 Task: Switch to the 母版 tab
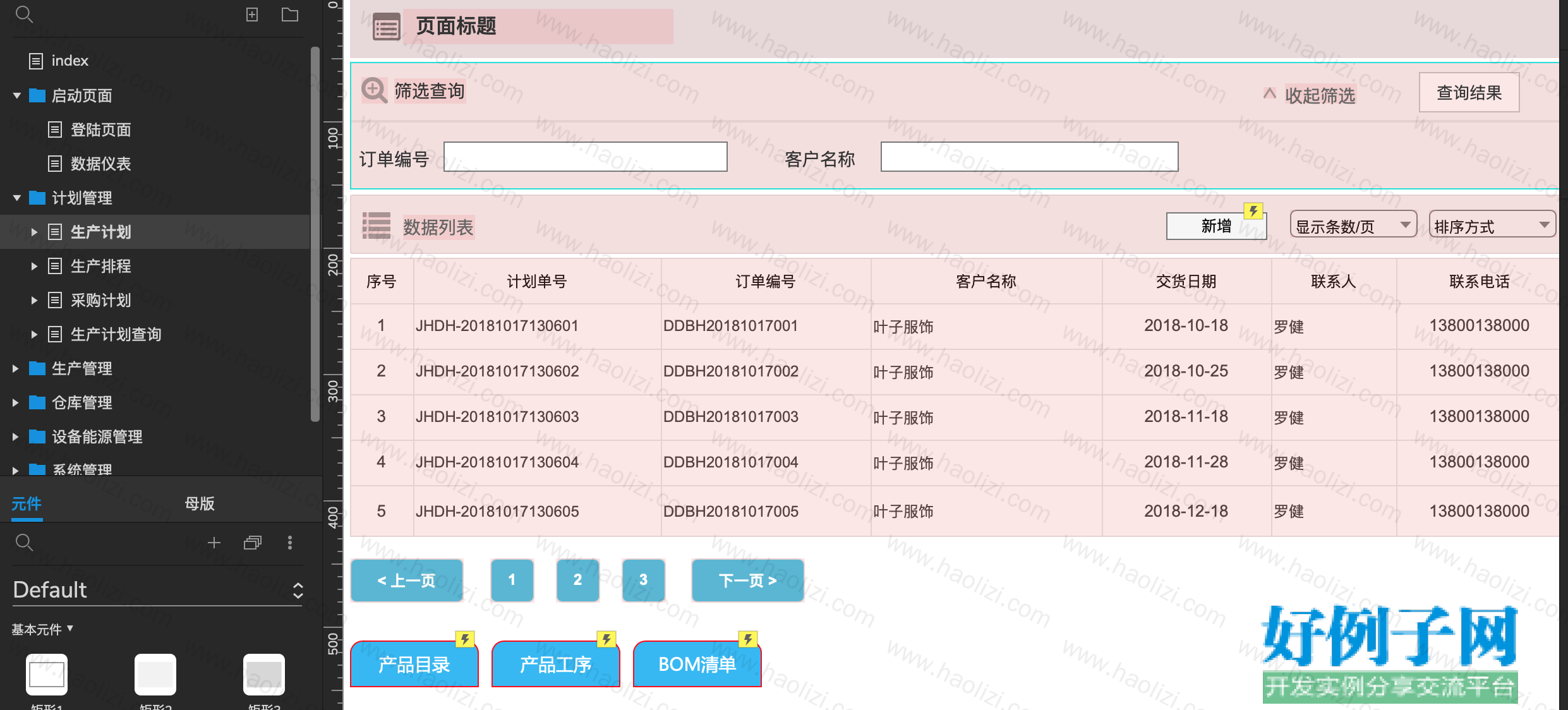click(x=200, y=503)
